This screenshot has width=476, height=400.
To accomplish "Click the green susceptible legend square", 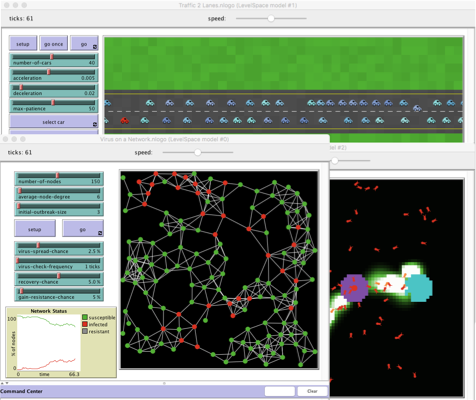I will point(85,317).
